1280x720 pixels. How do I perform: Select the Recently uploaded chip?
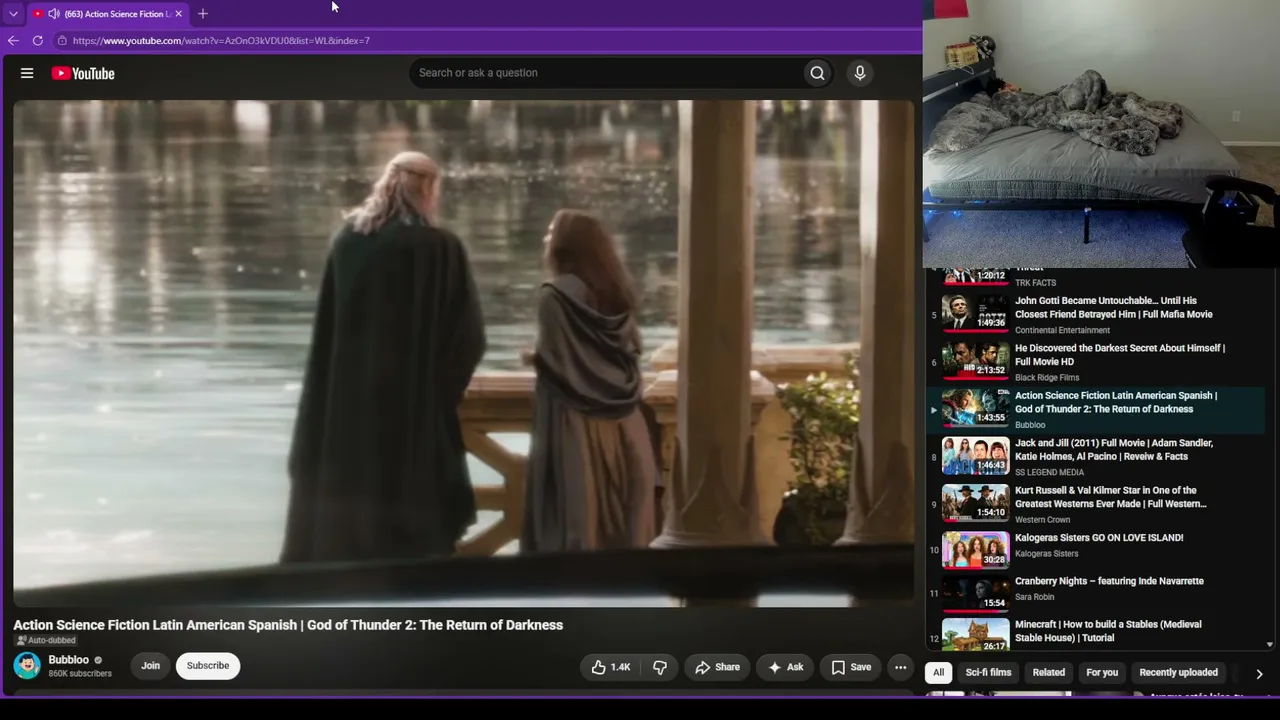pyautogui.click(x=1178, y=672)
